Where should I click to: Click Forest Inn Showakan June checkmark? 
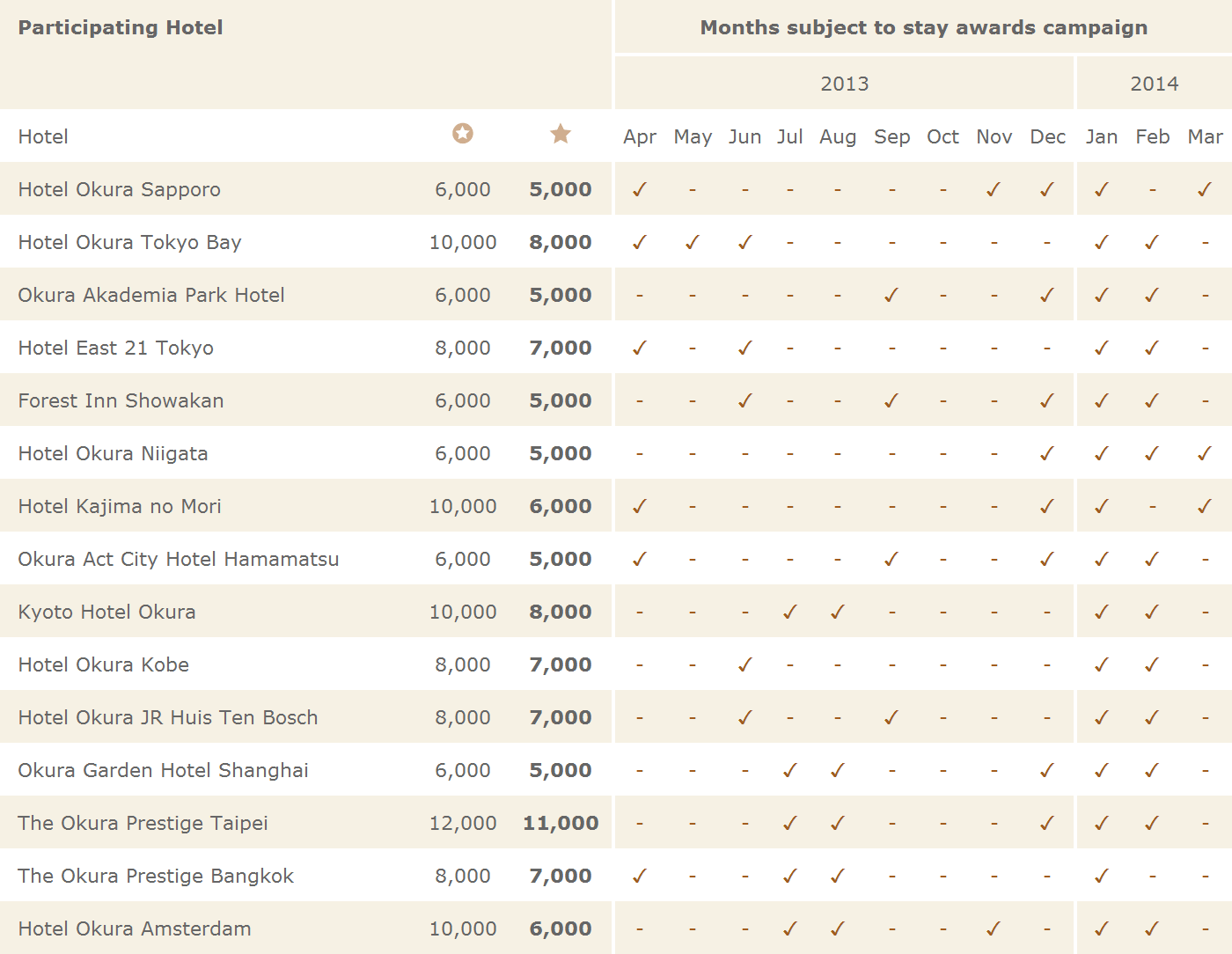745,400
